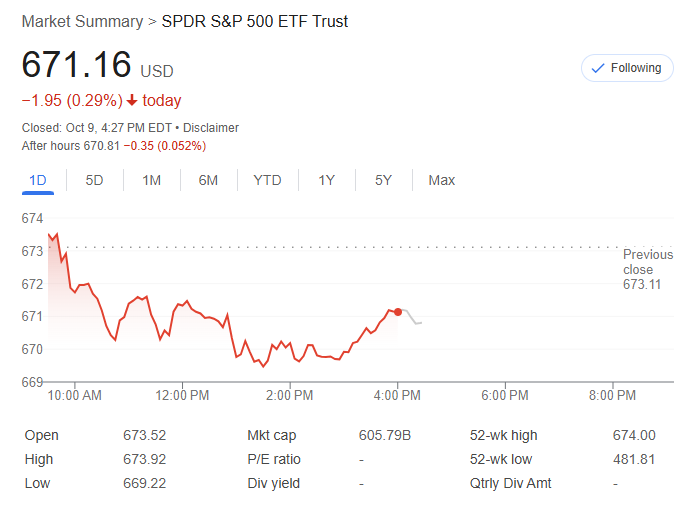This screenshot has width=695, height=506.
Task: Switch to the 5Y chart
Action: [383, 180]
